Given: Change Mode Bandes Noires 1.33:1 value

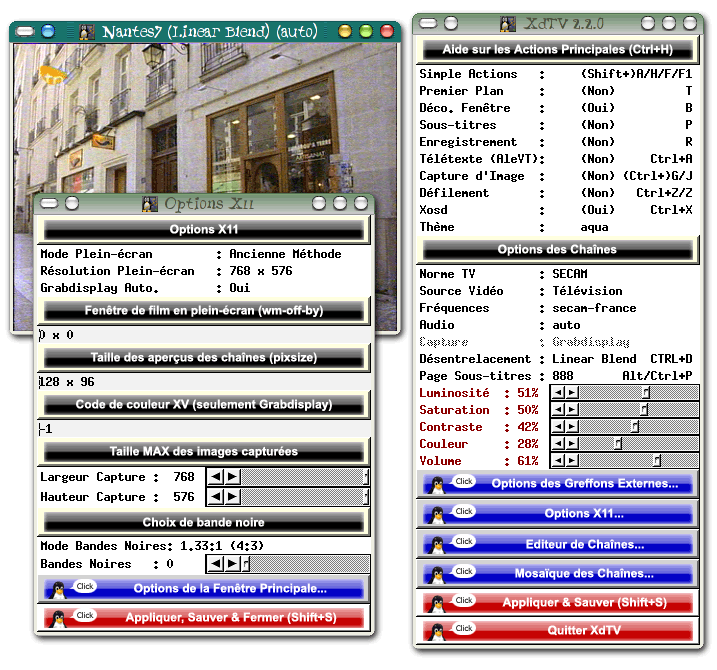Looking at the screenshot, I should coord(222,546).
